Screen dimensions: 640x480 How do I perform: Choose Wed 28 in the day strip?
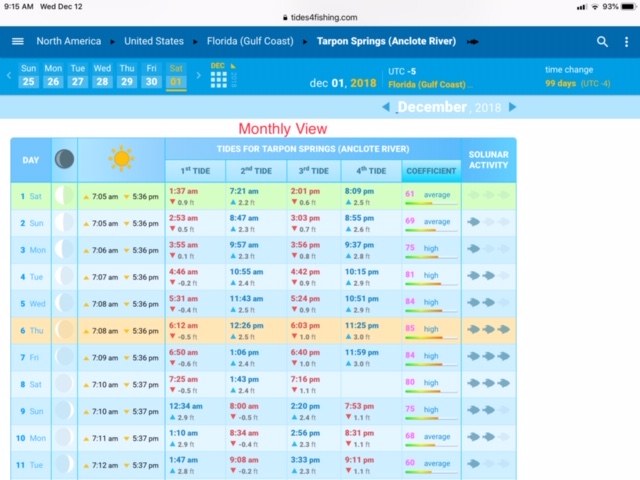click(102, 75)
